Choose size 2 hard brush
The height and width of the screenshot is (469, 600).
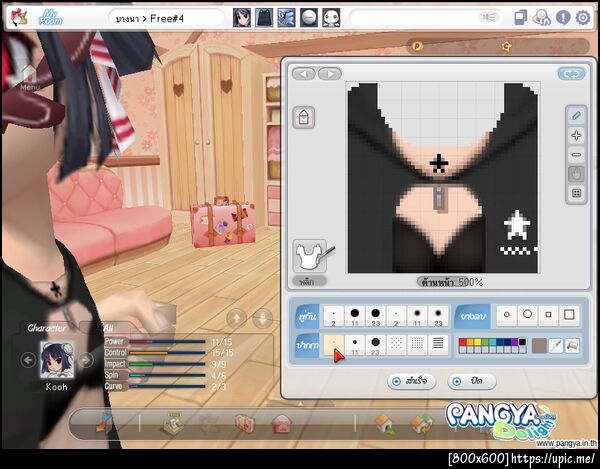point(334,316)
